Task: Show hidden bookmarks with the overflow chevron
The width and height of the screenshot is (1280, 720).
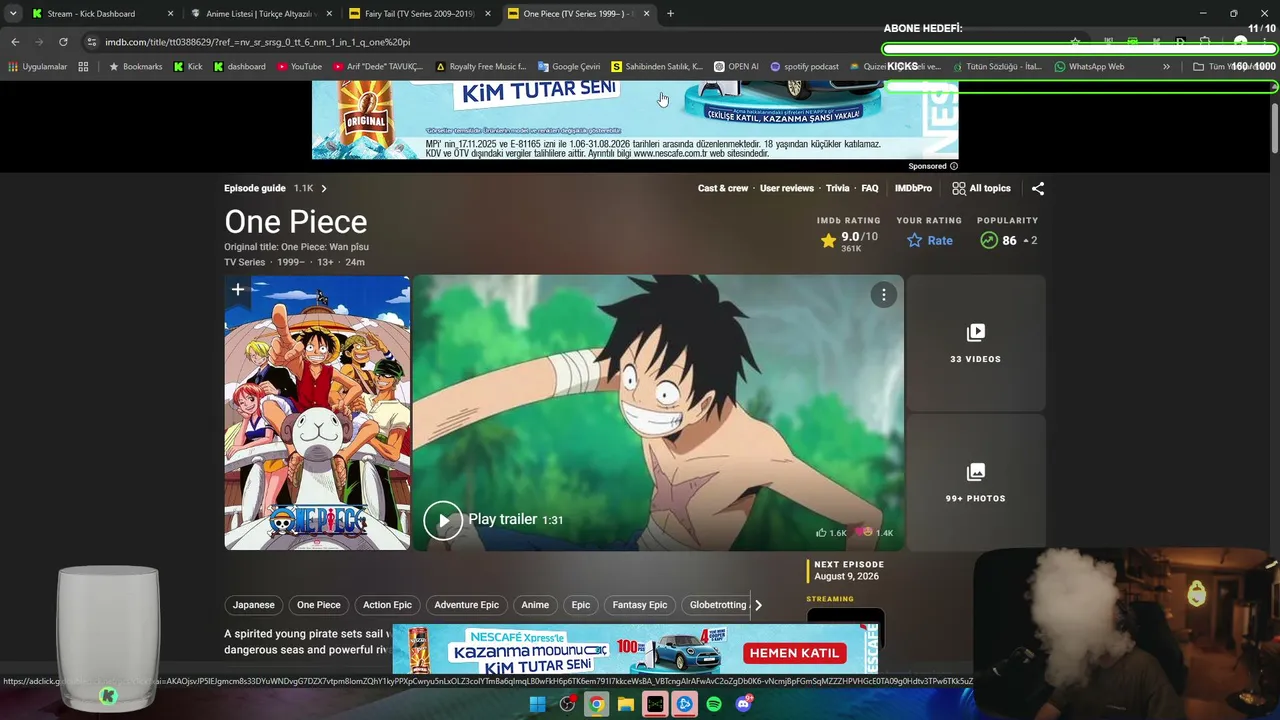Action: [1166, 67]
